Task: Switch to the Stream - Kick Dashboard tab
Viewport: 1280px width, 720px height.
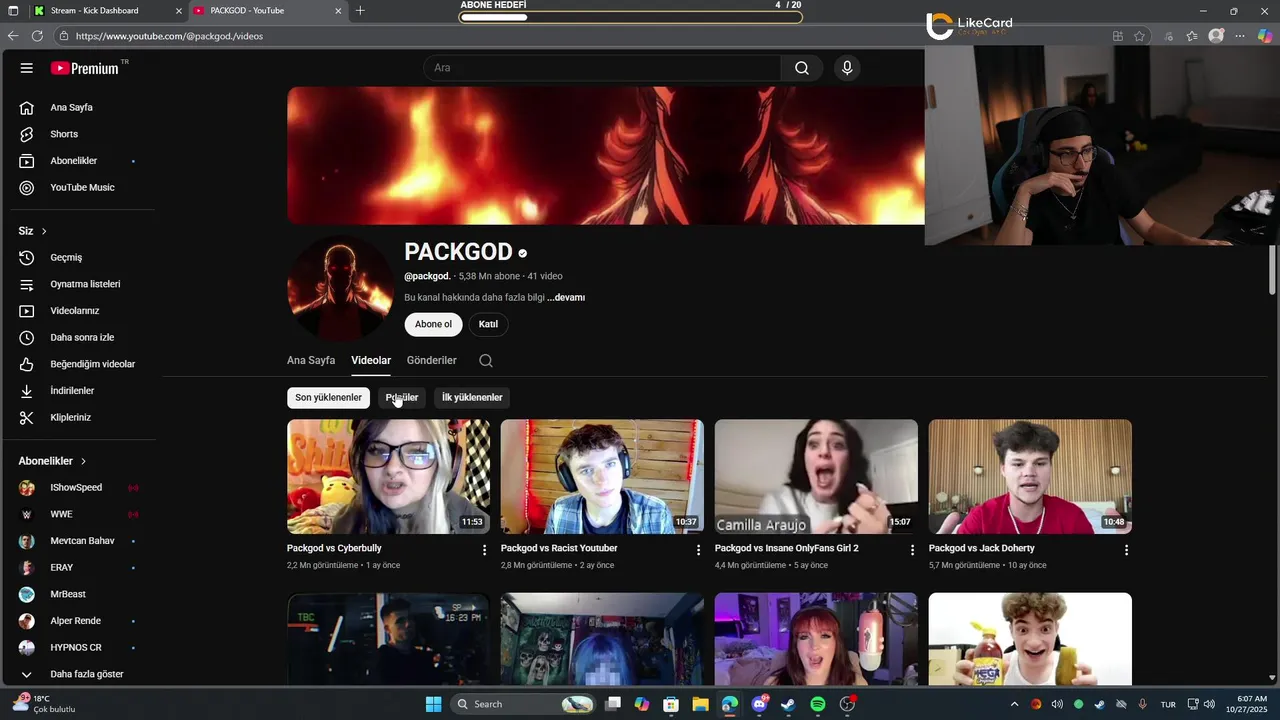Action: pyautogui.click(x=107, y=11)
